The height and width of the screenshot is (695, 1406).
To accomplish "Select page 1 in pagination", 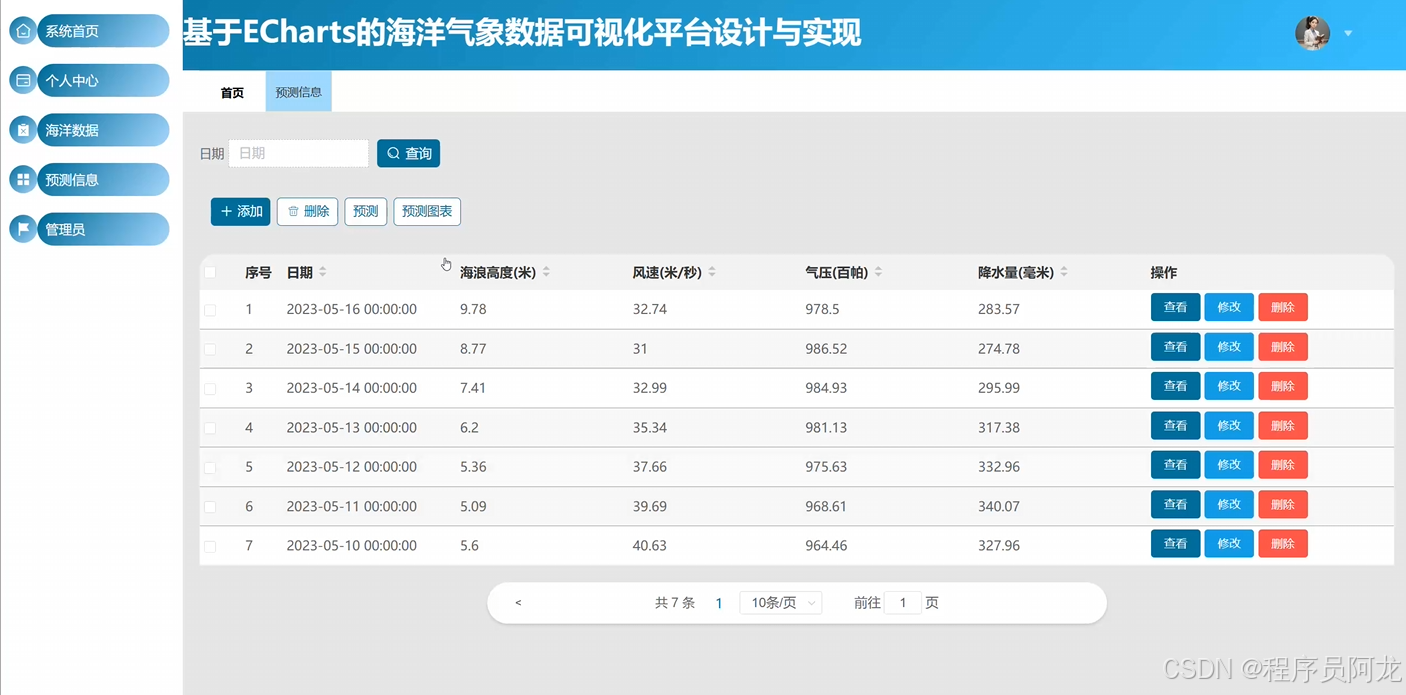I will [719, 603].
